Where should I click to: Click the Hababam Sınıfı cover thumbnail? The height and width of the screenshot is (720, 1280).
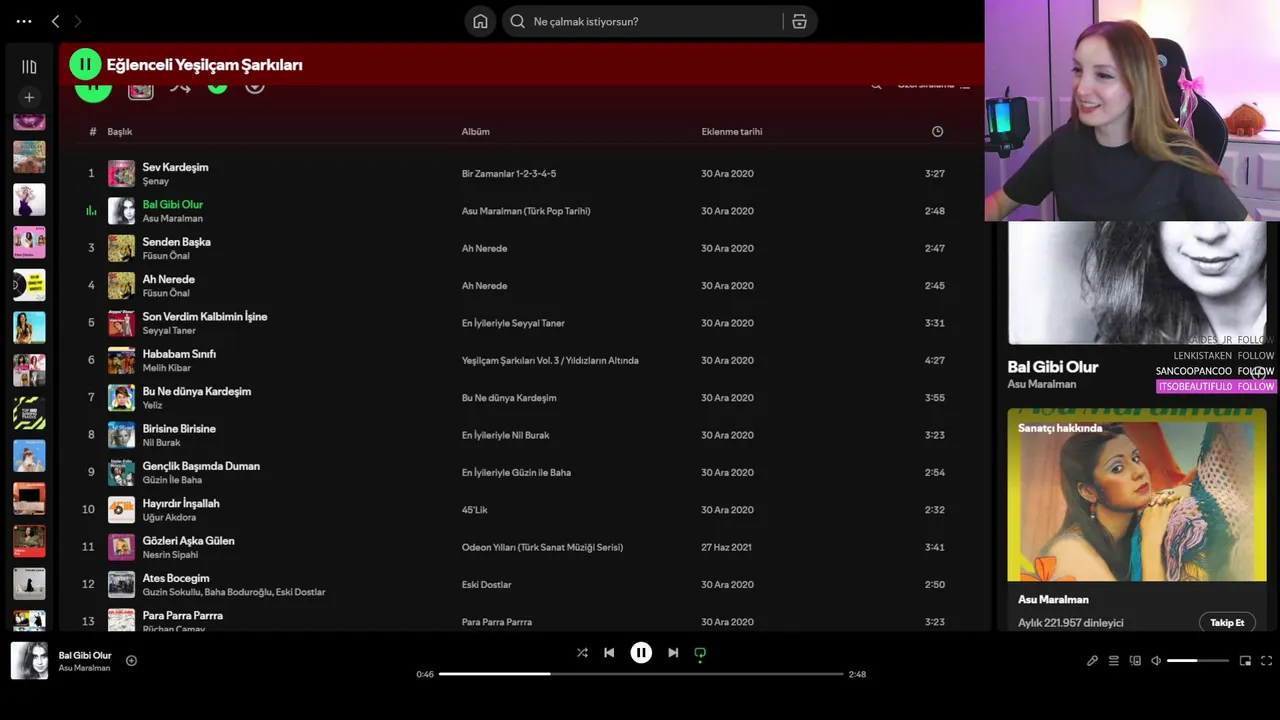(121, 360)
